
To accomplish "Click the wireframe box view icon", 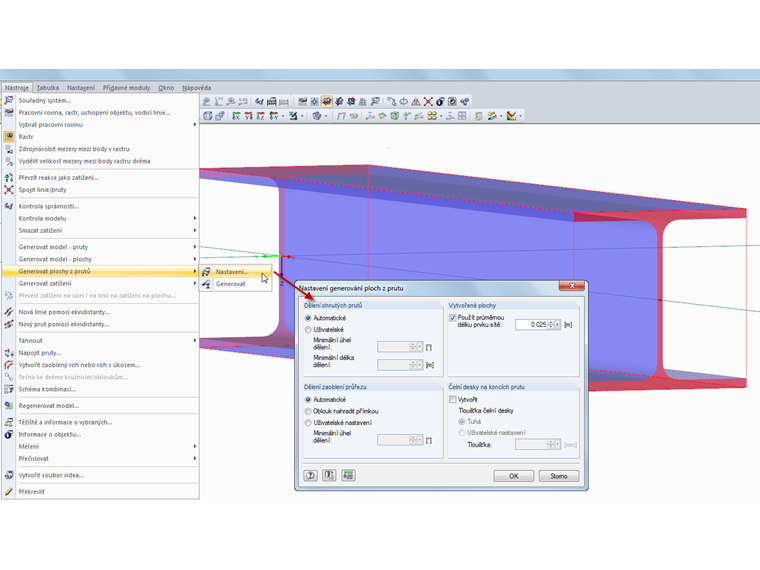I will click(x=207, y=116).
